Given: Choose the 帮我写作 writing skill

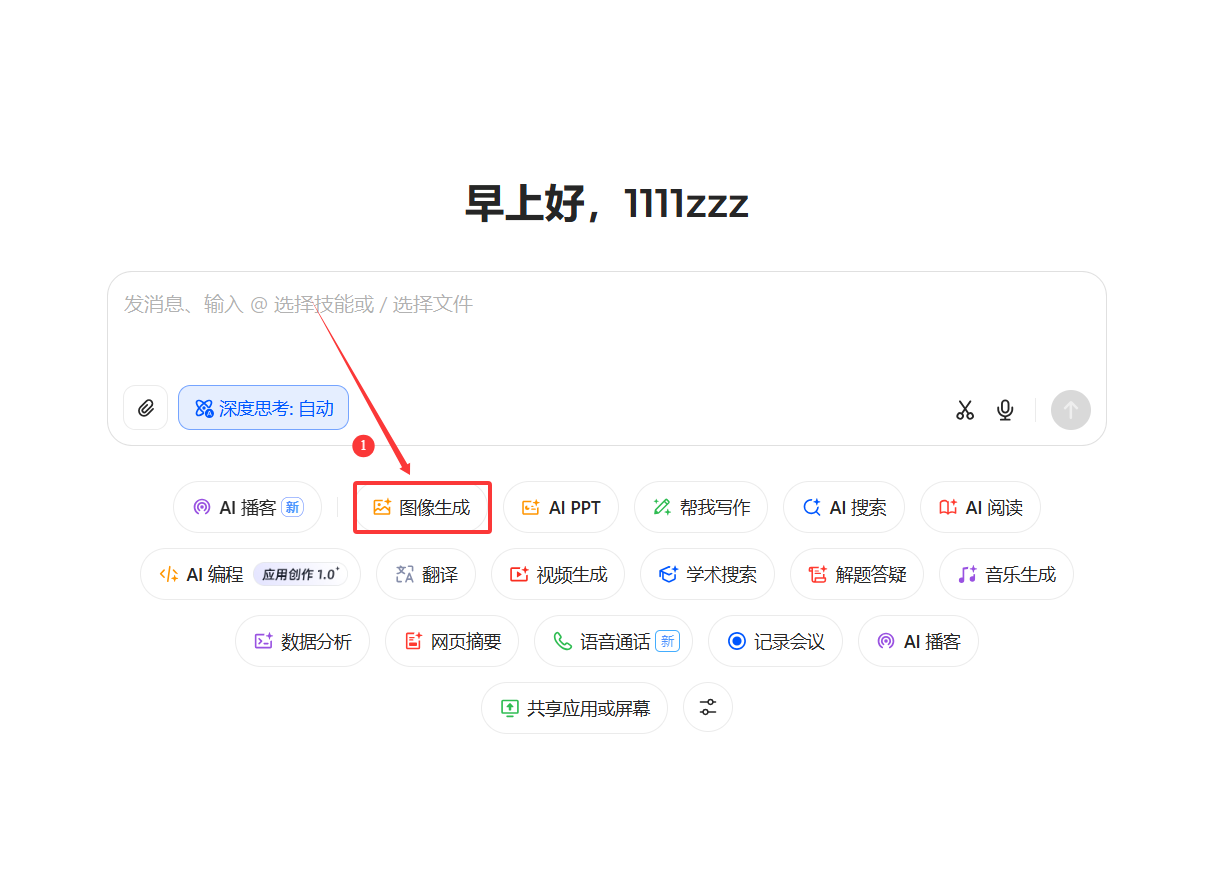Looking at the screenshot, I should (701, 507).
